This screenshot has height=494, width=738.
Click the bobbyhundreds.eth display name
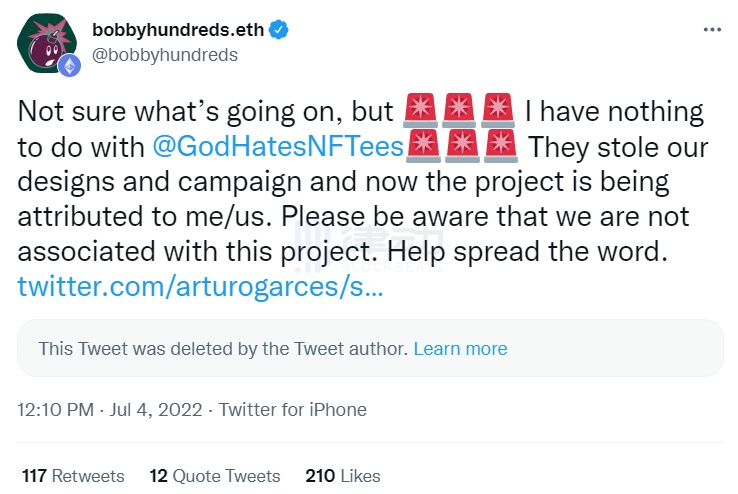178,30
